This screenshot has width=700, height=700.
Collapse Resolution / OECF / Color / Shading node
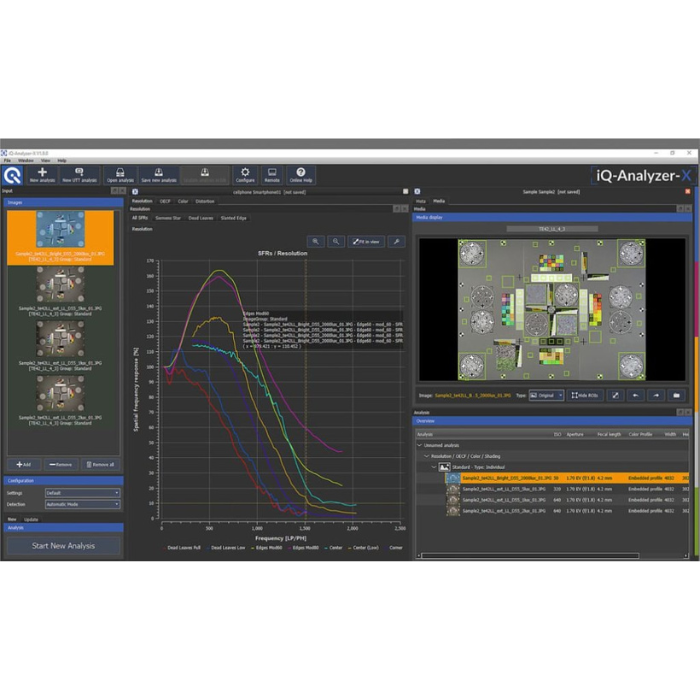pos(427,456)
